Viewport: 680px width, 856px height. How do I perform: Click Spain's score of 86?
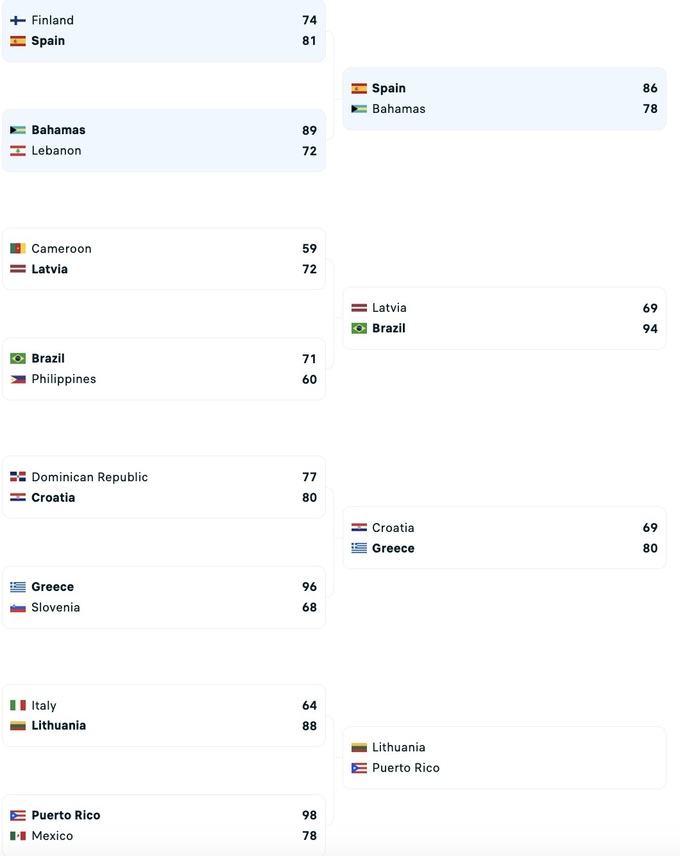coord(650,89)
